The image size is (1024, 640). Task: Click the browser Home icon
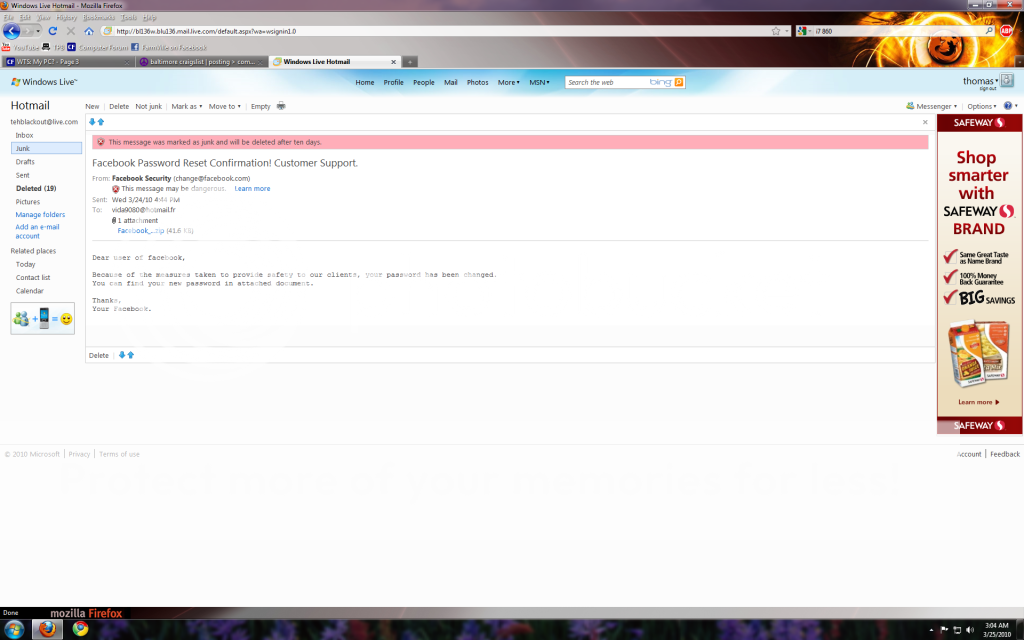pyautogui.click(x=88, y=31)
